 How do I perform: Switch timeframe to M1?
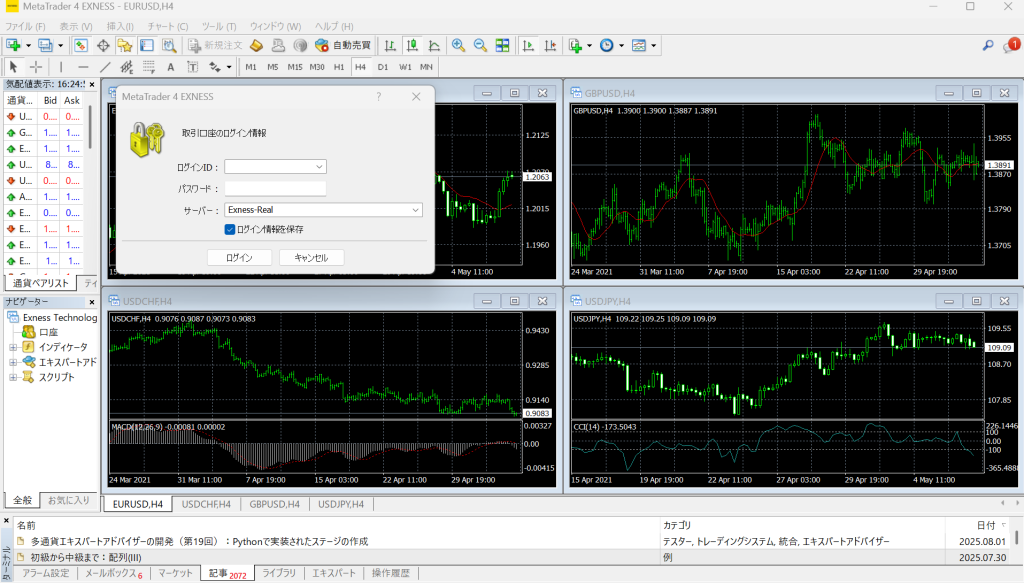[251, 67]
